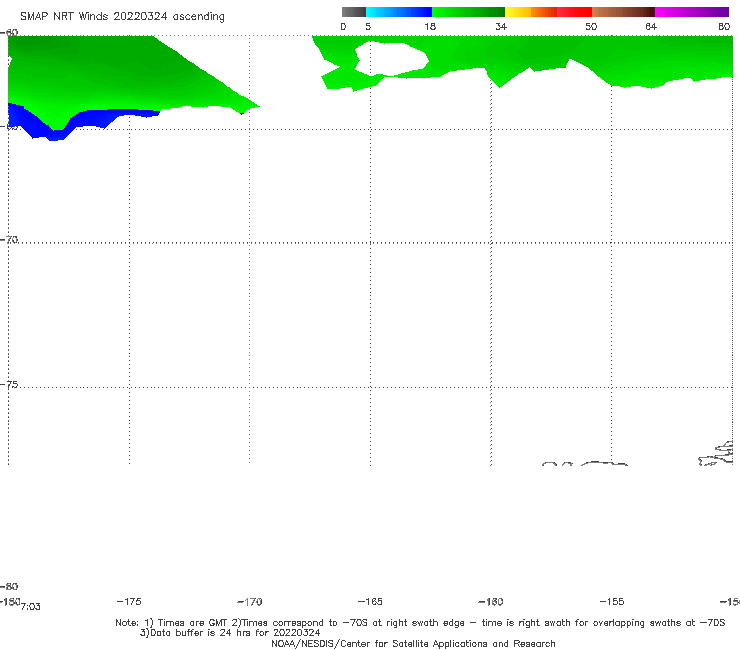740x650 pixels.
Task: Click the latitude label '-70'
Action: [9, 240]
